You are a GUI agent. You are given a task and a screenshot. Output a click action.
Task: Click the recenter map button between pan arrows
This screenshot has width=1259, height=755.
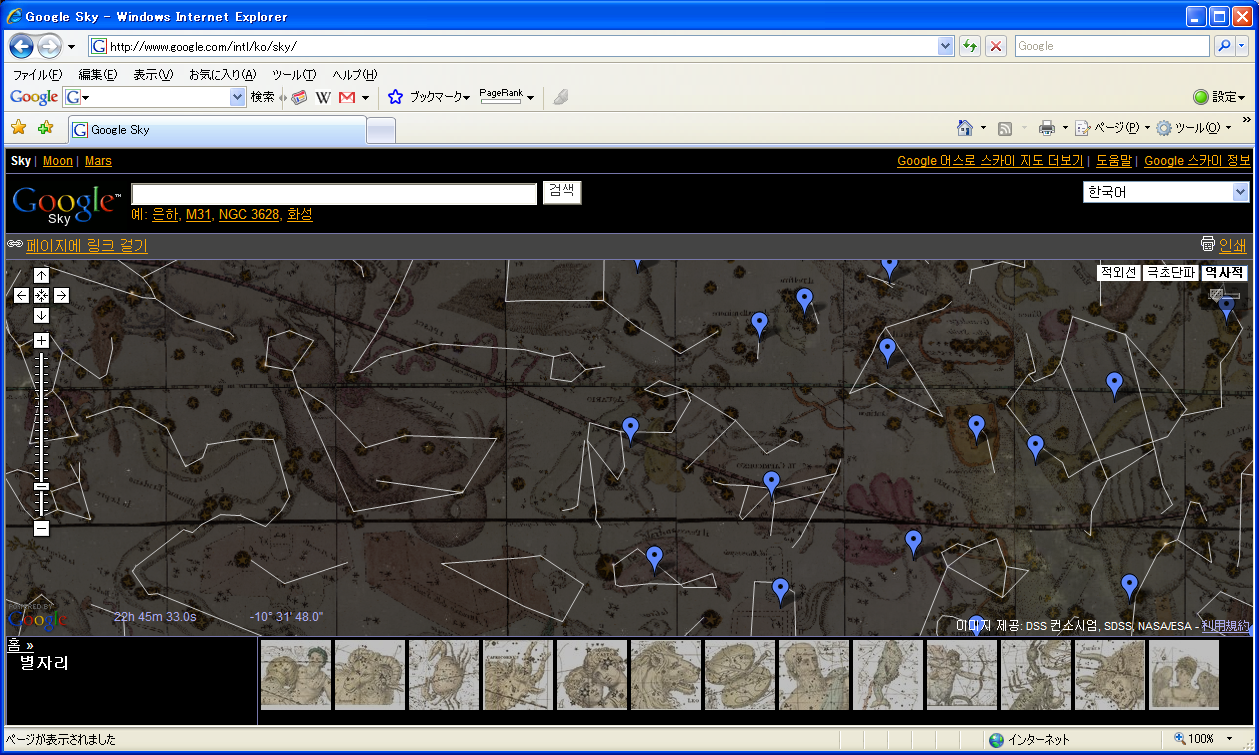pyautogui.click(x=41, y=295)
